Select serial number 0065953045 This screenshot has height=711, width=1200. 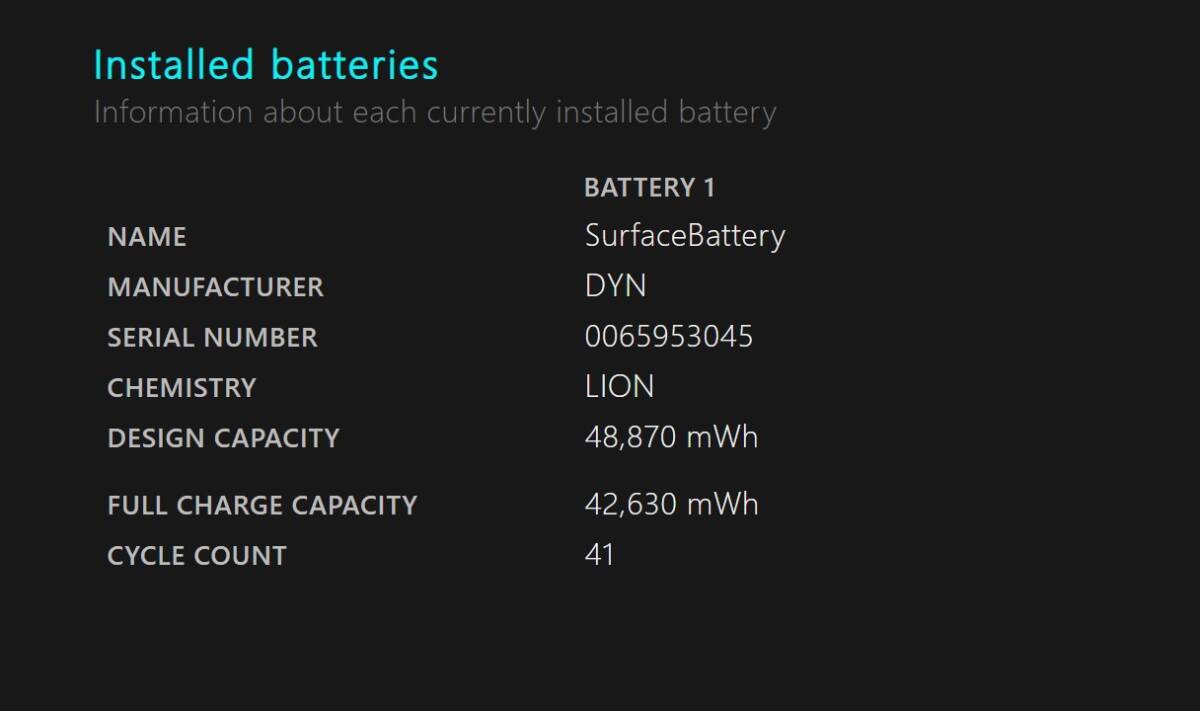pyautogui.click(x=669, y=336)
